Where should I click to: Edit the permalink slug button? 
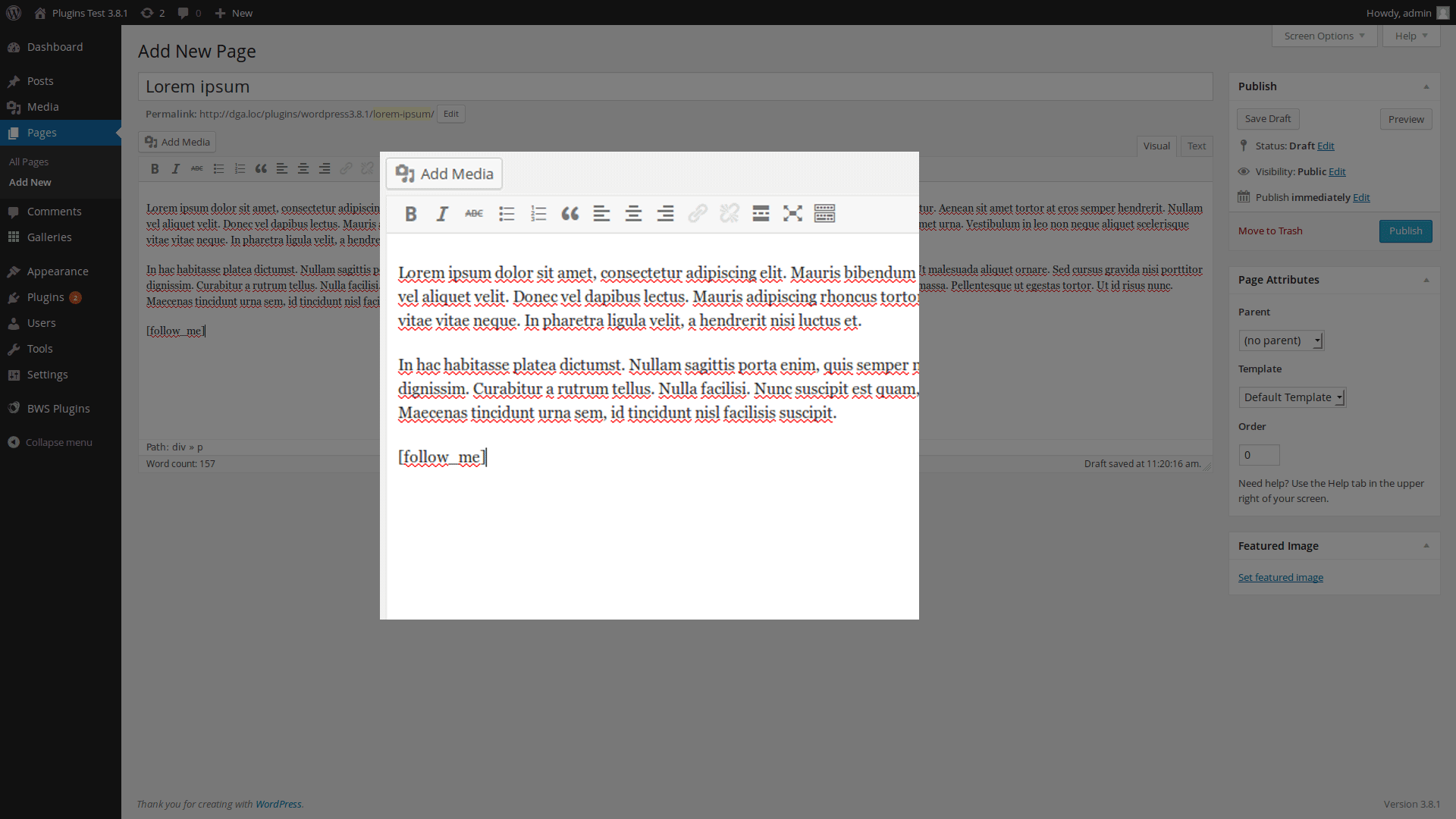tap(451, 114)
